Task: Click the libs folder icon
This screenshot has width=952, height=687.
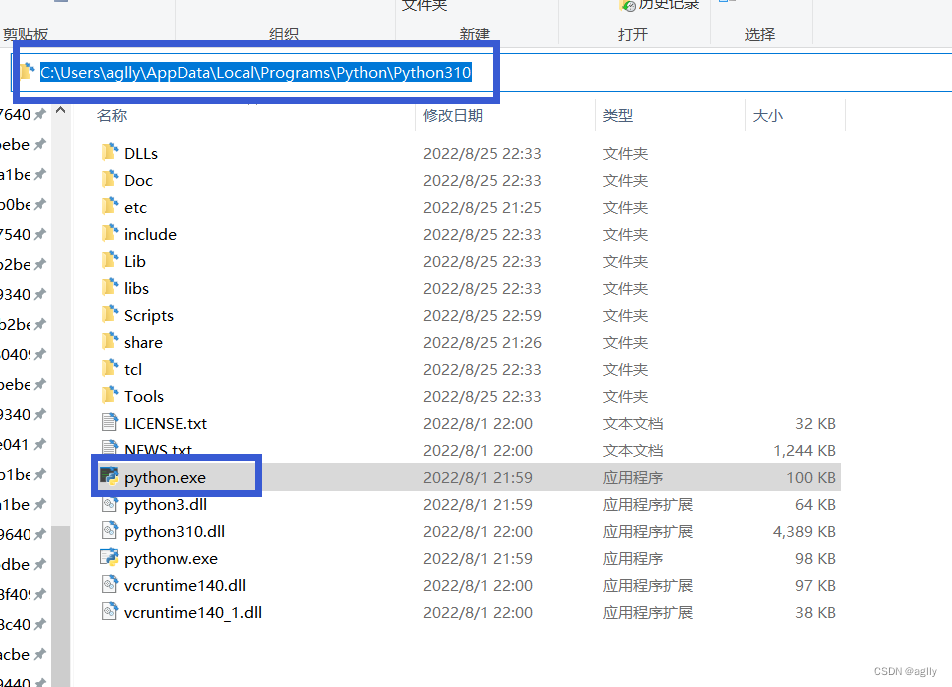Action: 110,287
